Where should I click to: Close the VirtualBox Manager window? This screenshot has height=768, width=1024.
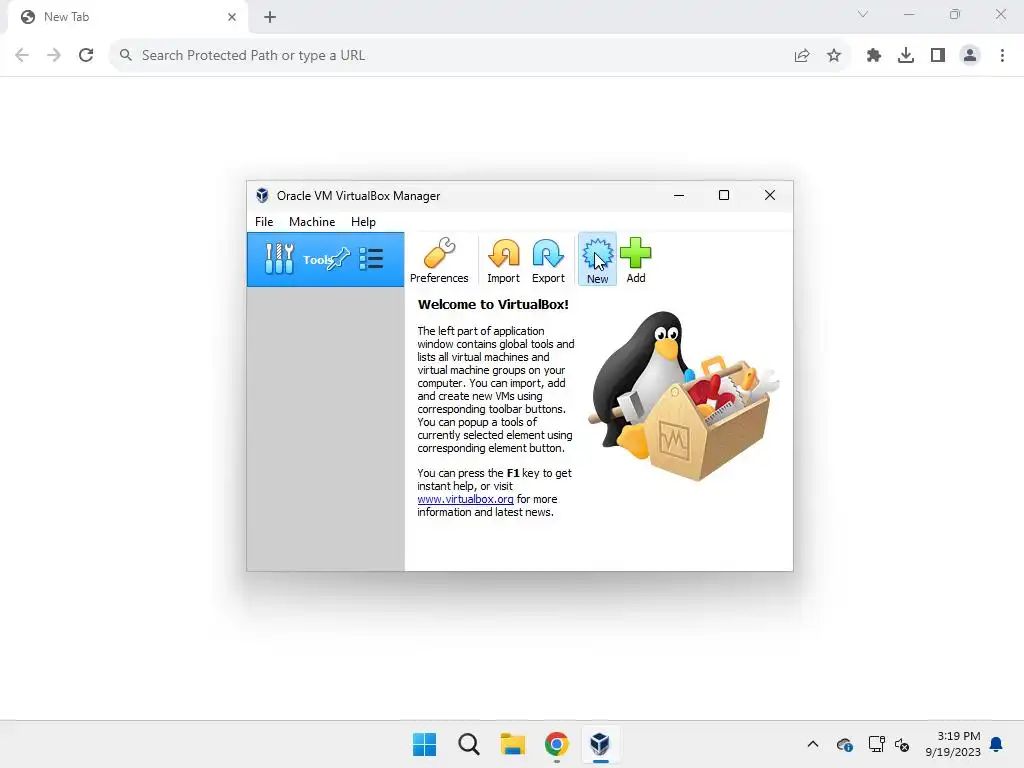[770, 195]
